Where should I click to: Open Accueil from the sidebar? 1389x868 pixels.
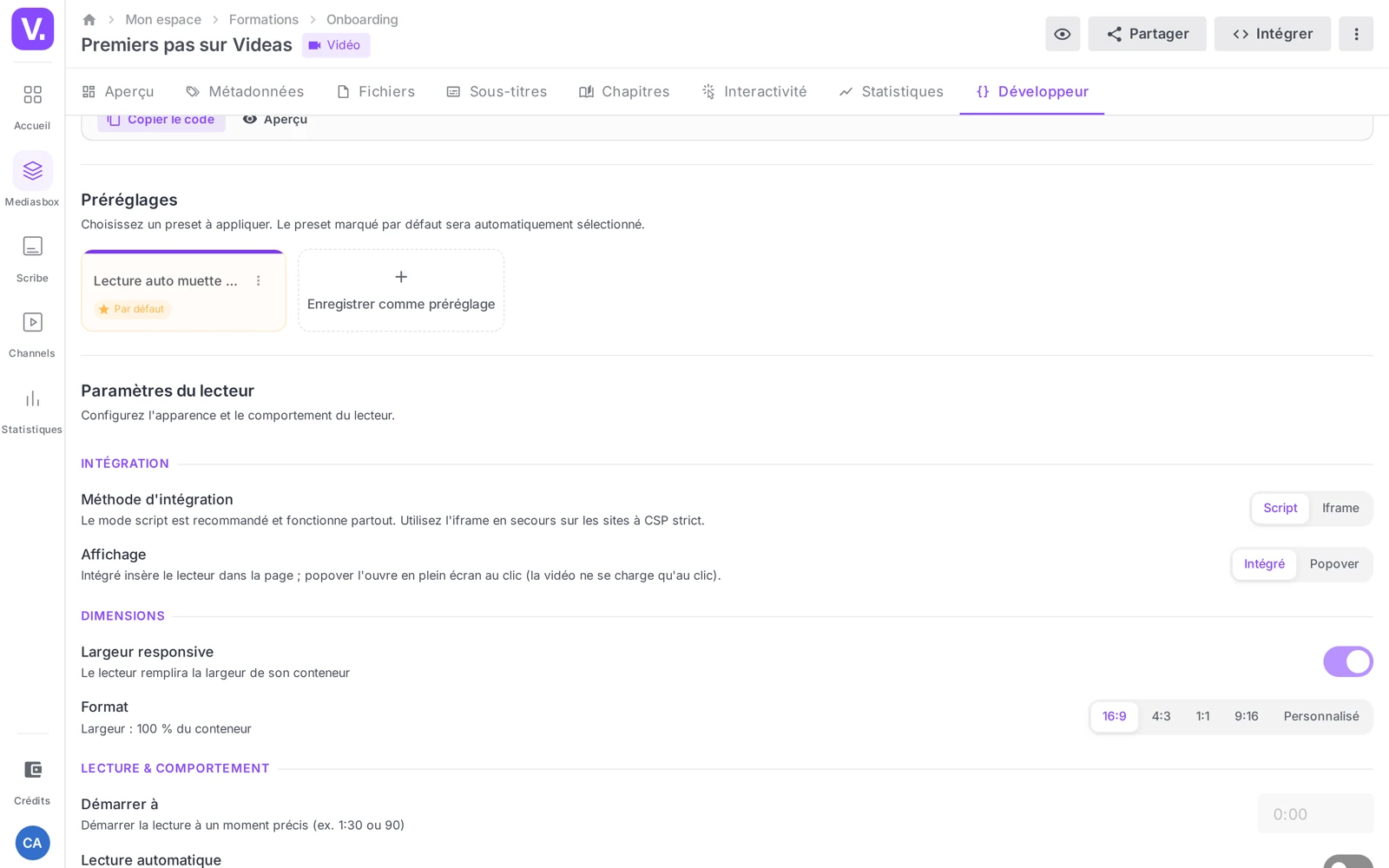(32, 106)
